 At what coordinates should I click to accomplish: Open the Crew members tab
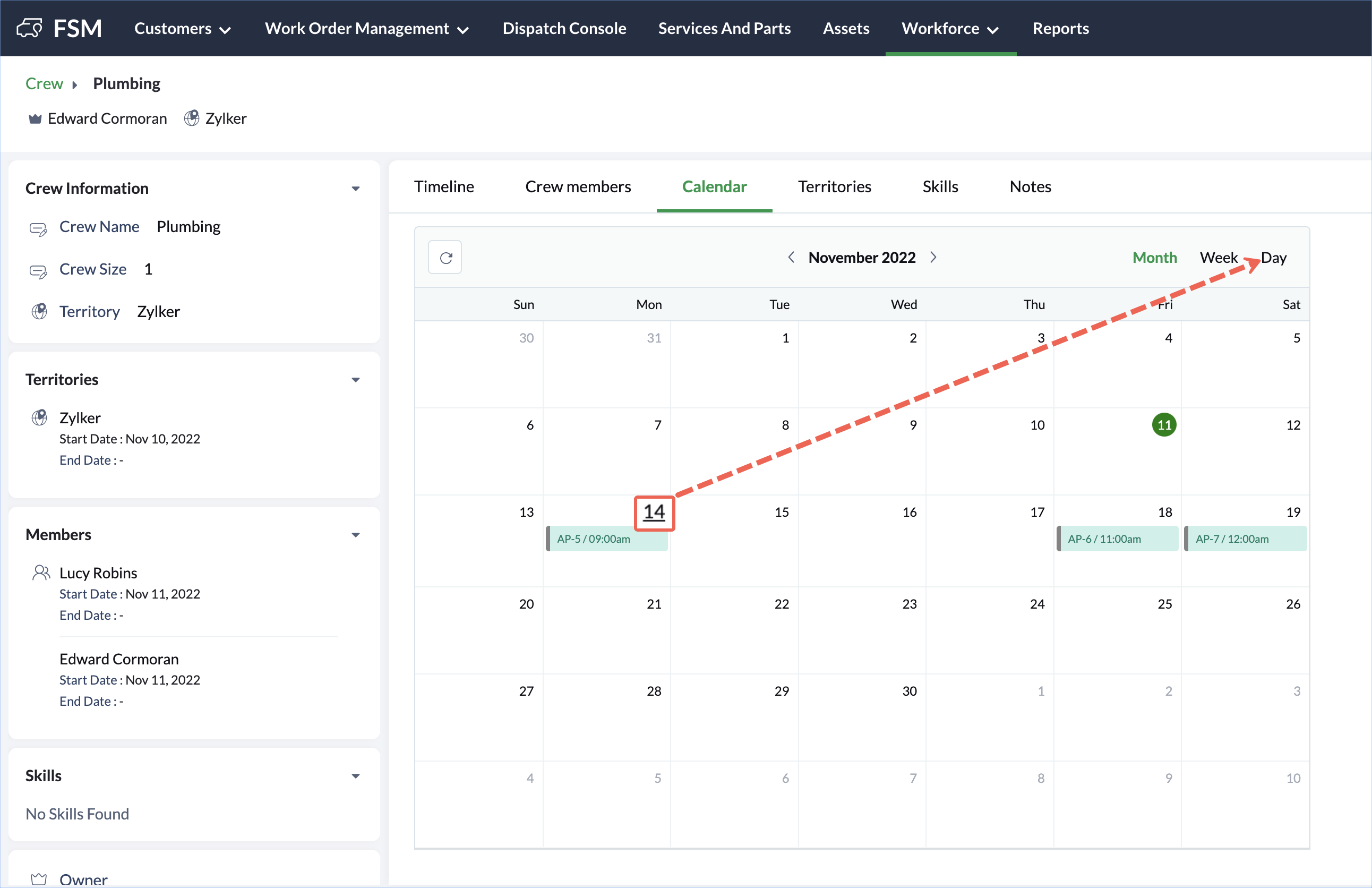578,187
